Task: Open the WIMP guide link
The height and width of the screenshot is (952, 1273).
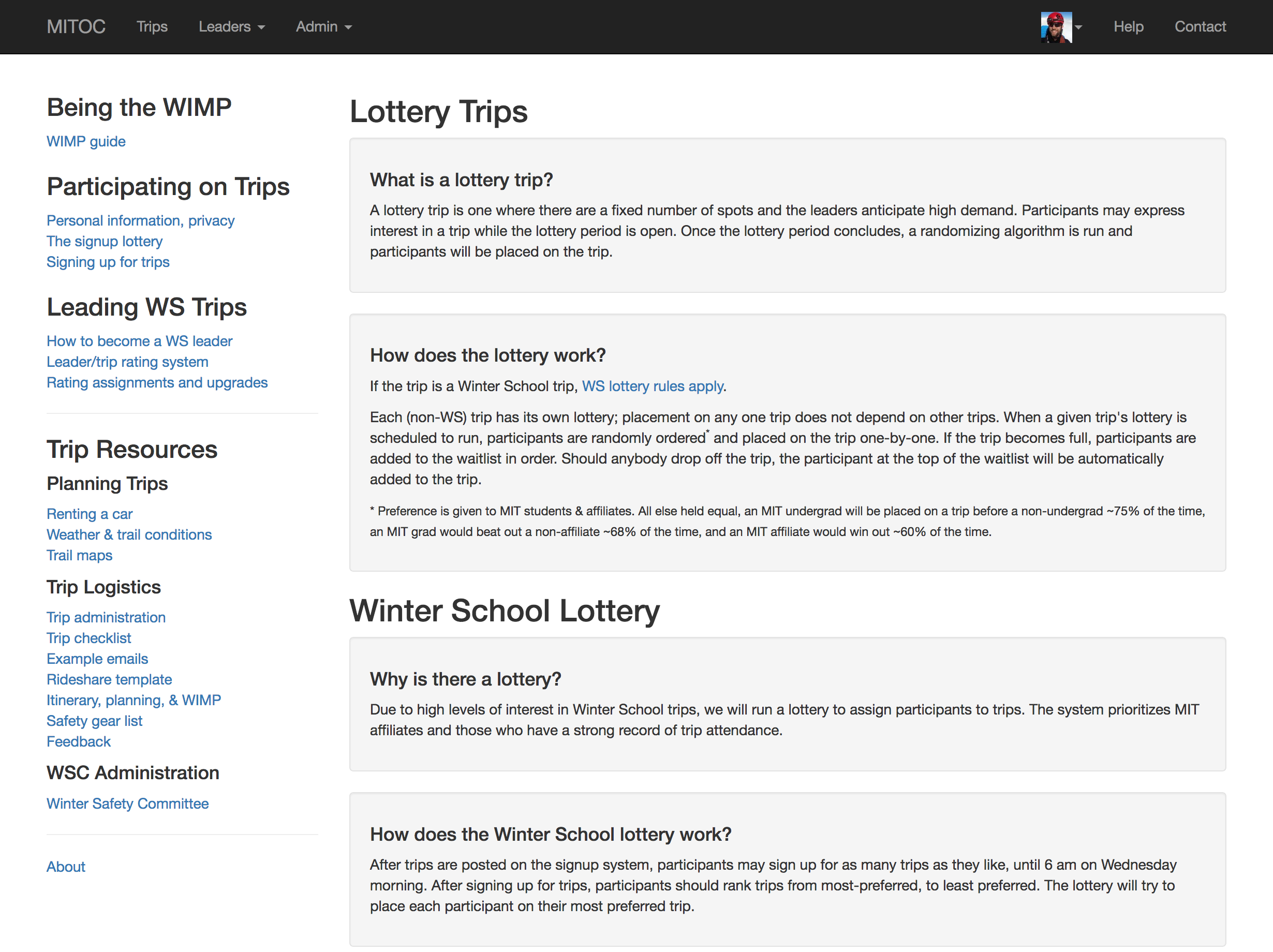Action: pyautogui.click(x=86, y=141)
